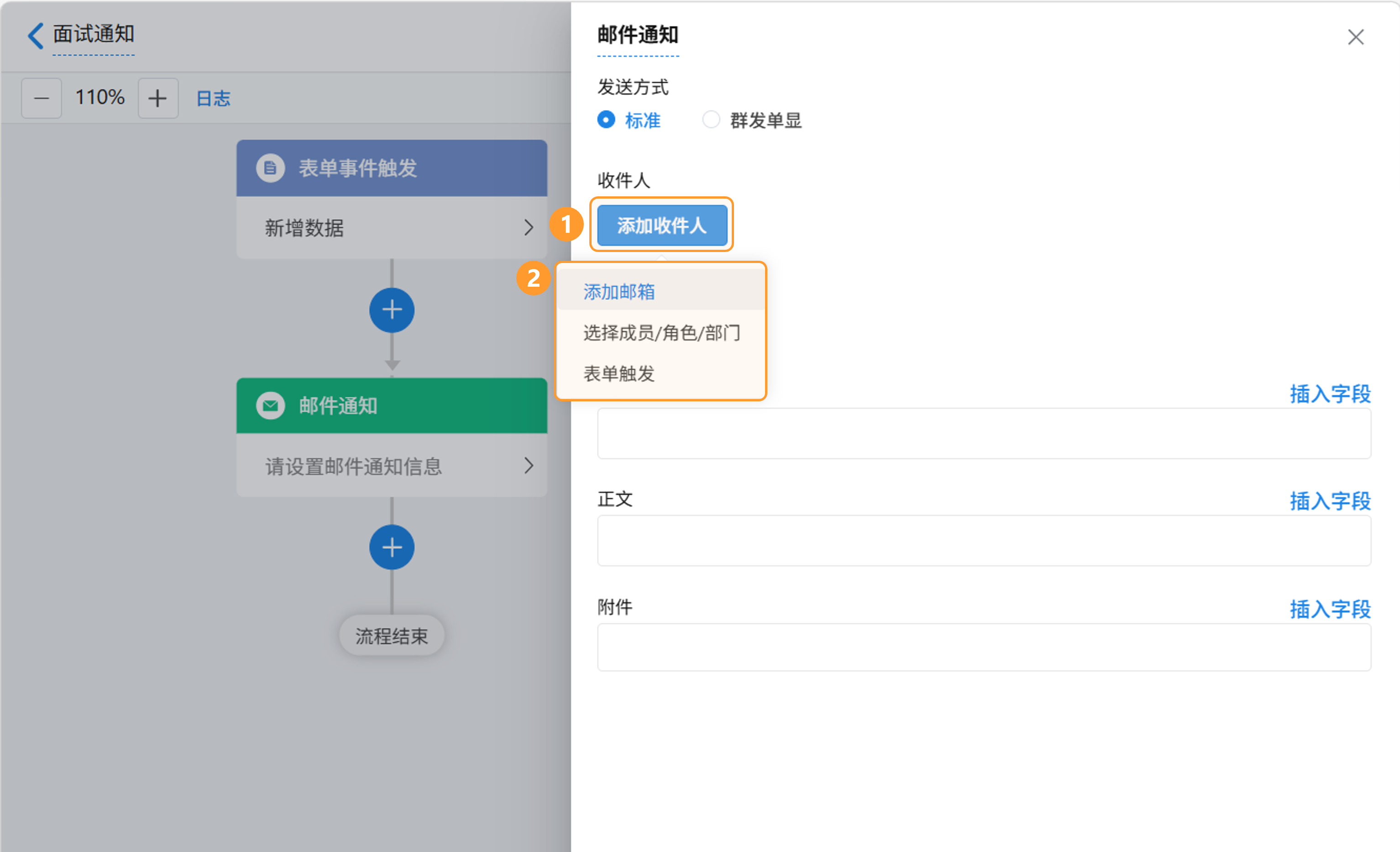Open the 日志 link

tap(213, 99)
